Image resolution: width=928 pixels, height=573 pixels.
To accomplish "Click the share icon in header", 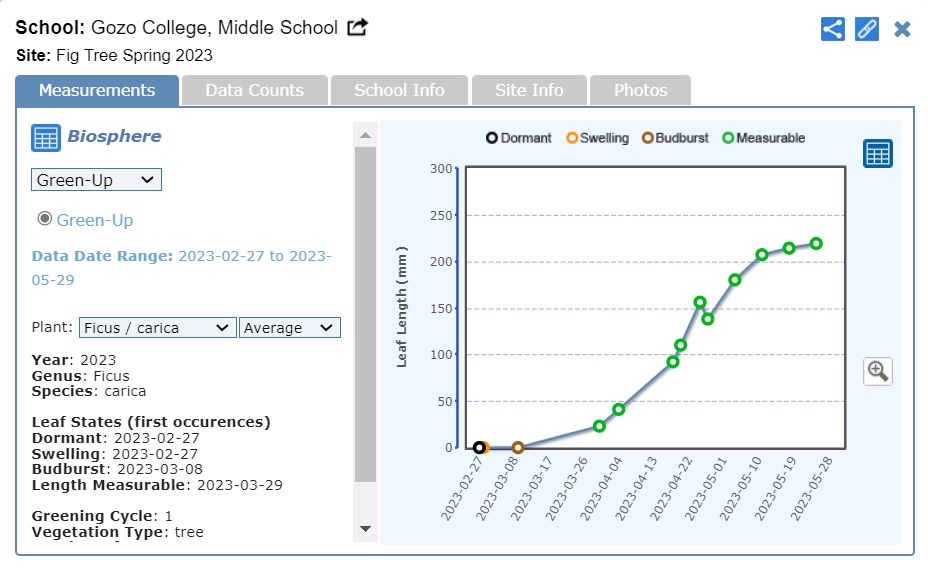I will [833, 29].
